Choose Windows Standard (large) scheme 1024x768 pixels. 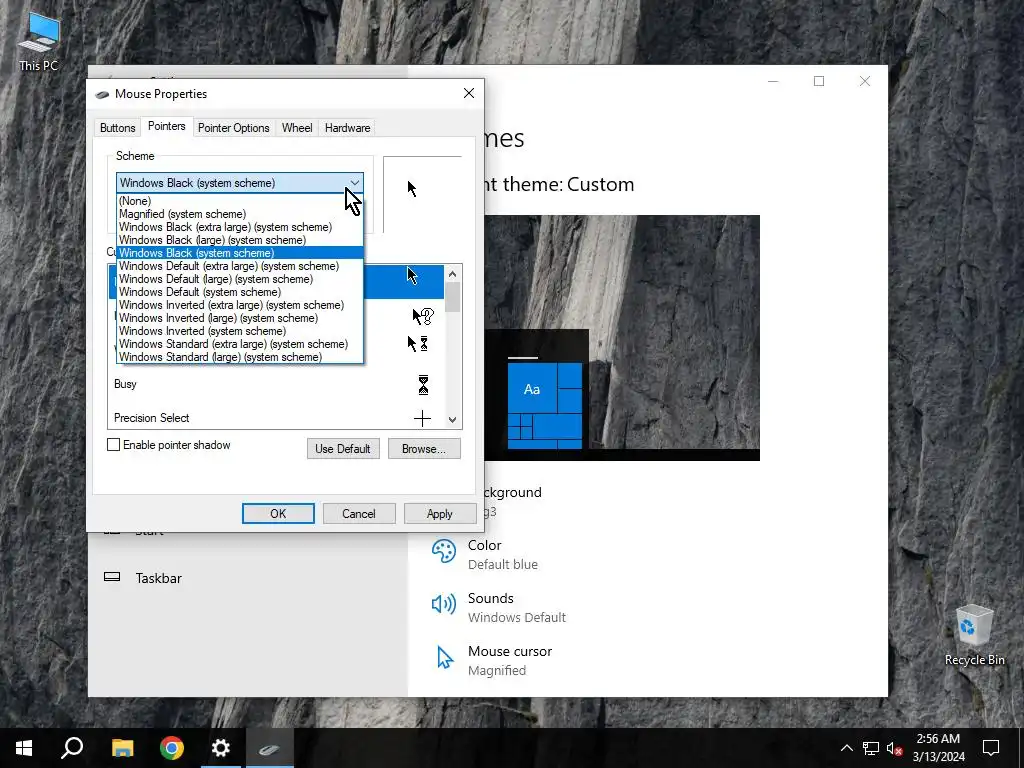[240, 357]
